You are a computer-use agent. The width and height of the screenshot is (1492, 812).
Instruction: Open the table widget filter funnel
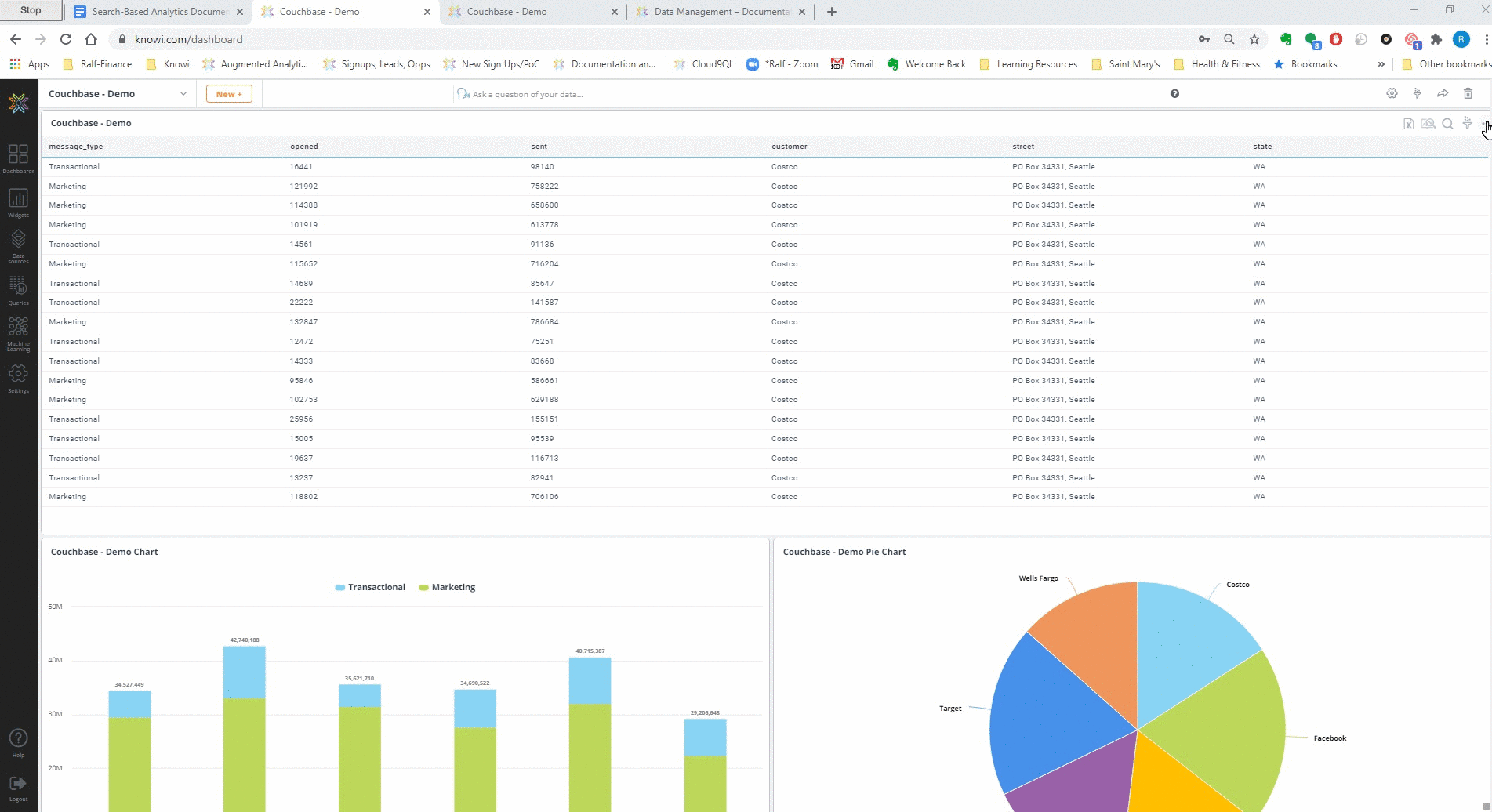click(x=1468, y=123)
